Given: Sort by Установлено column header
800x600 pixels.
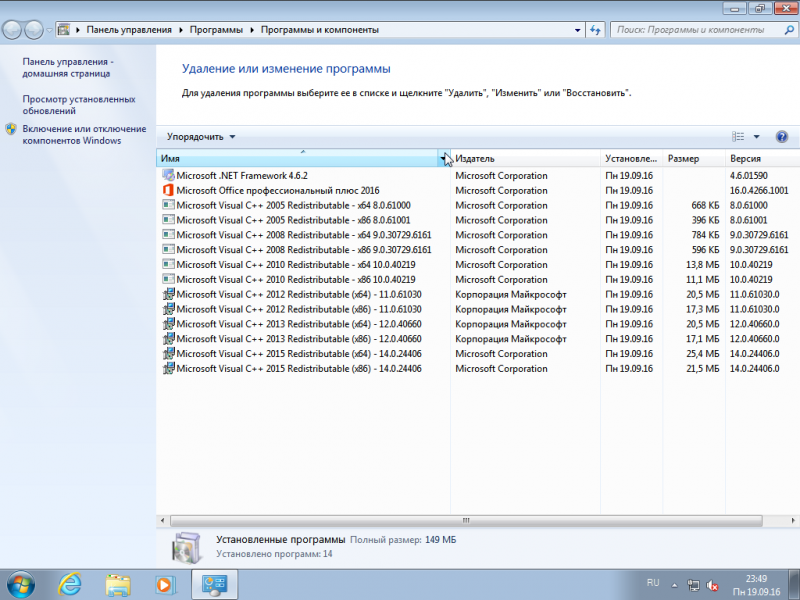Looking at the screenshot, I should point(631,159).
